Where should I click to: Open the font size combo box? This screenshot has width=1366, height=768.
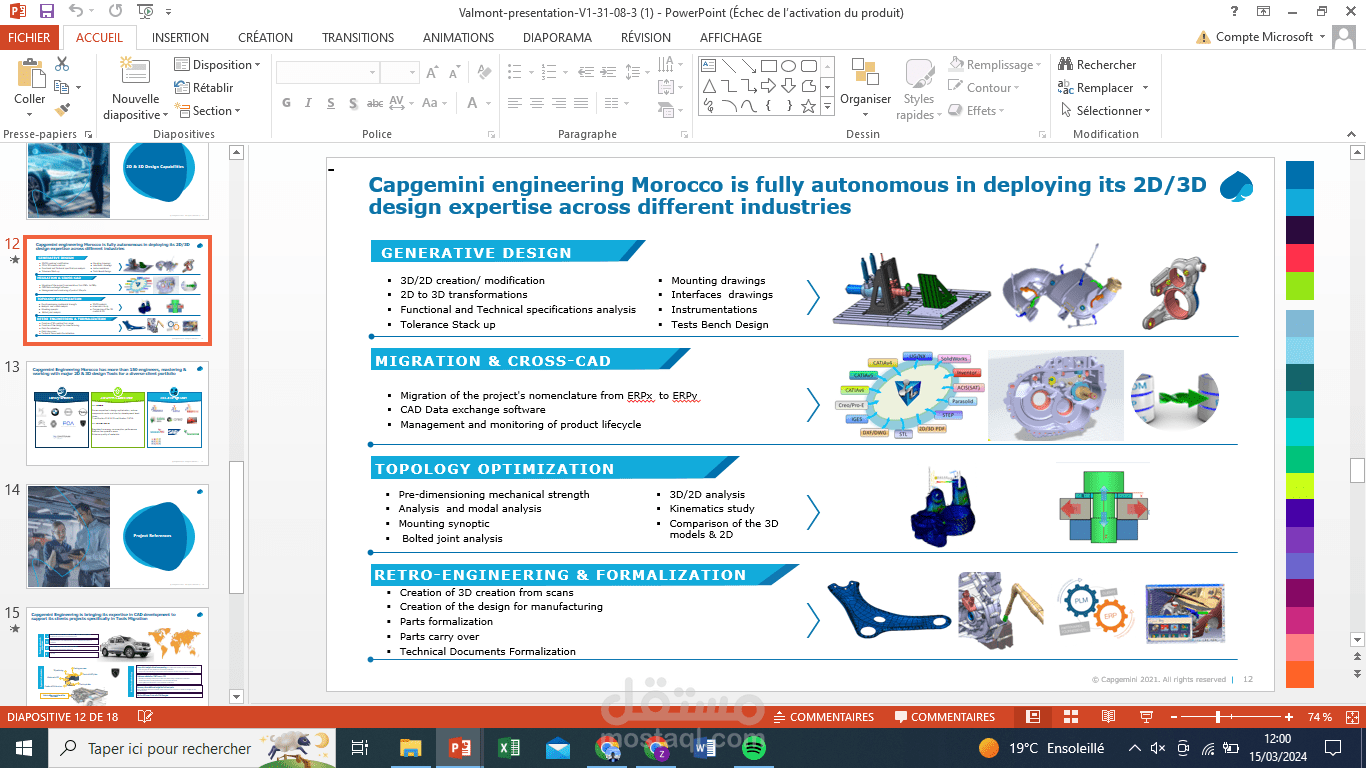tap(399, 73)
